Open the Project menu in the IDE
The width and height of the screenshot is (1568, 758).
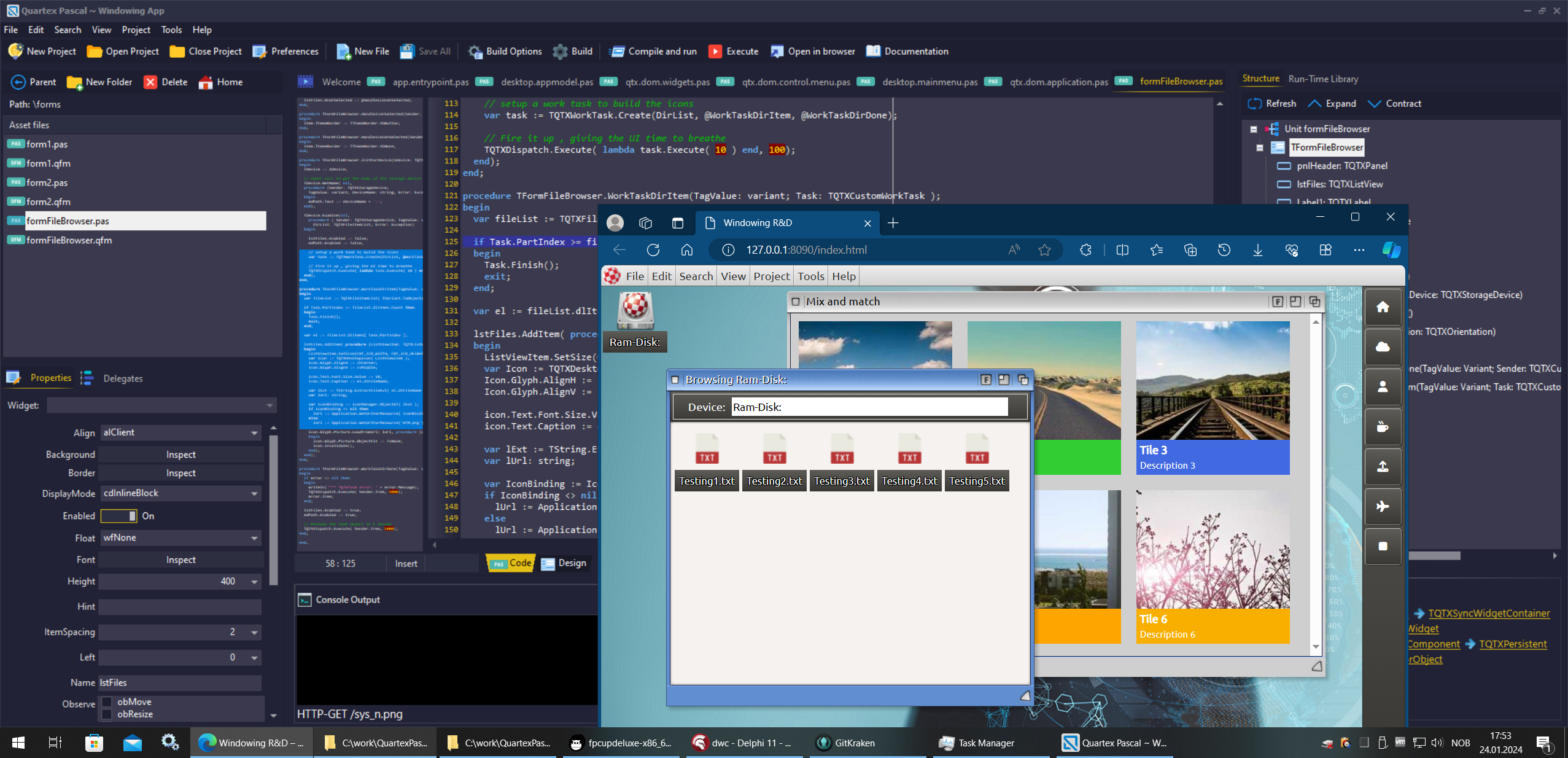coord(136,29)
